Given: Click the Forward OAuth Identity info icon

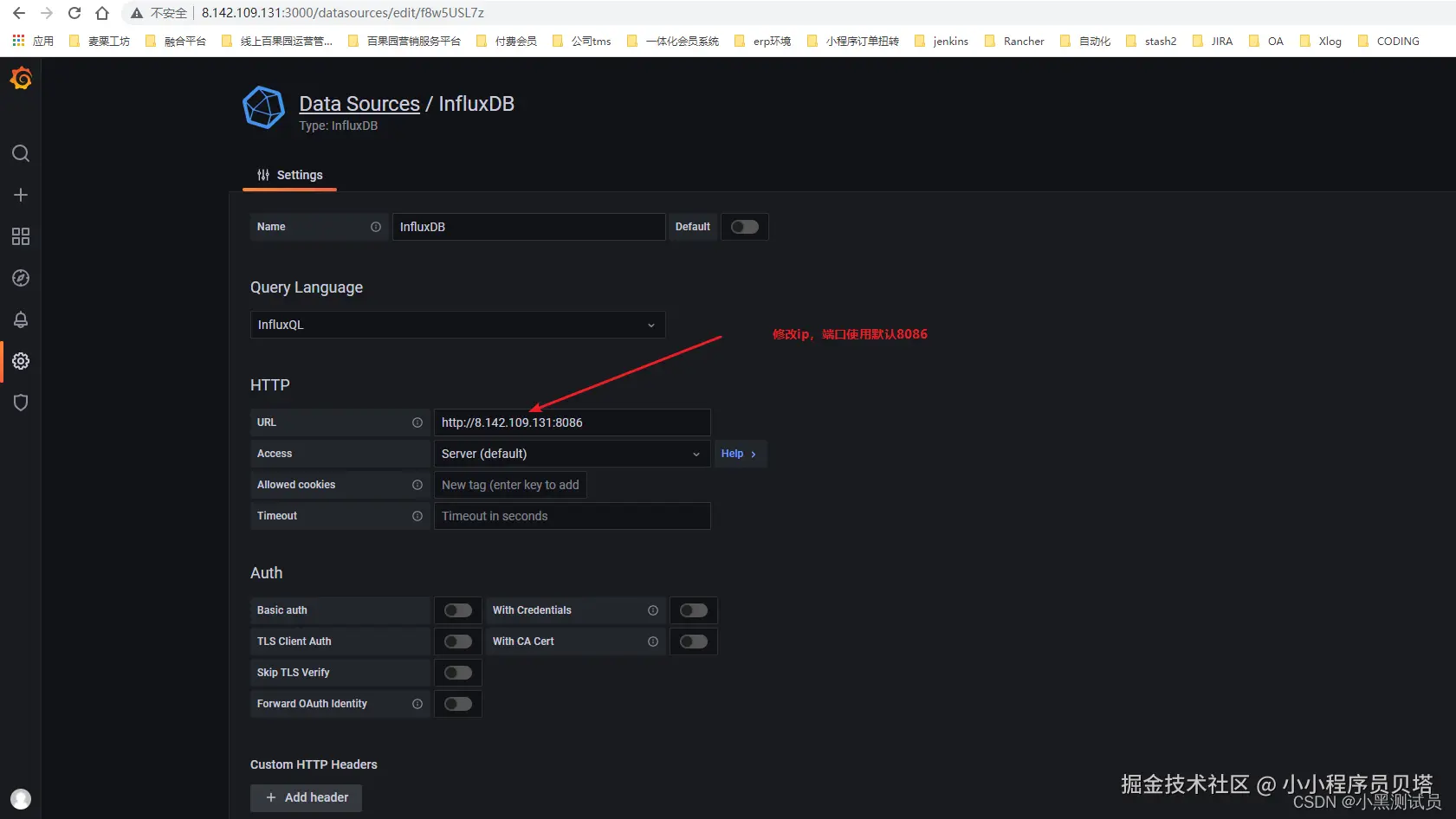Looking at the screenshot, I should point(417,704).
